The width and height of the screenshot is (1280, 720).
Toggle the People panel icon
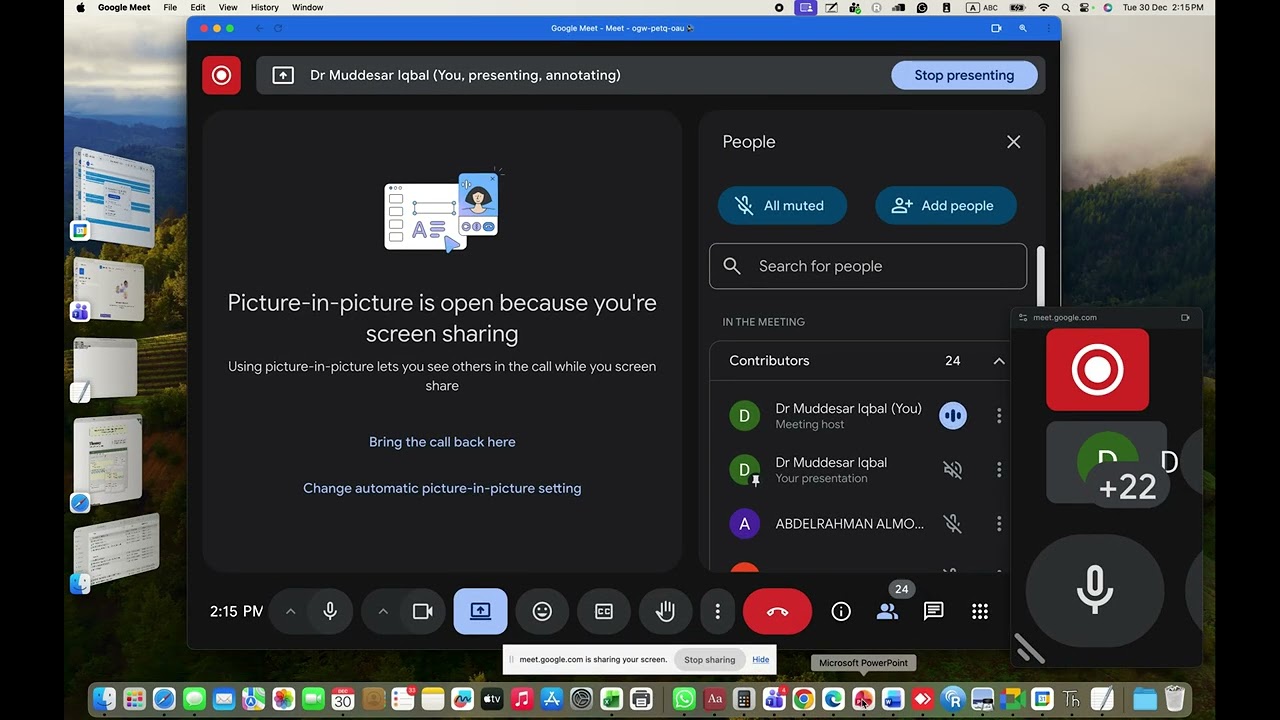(x=887, y=611)
